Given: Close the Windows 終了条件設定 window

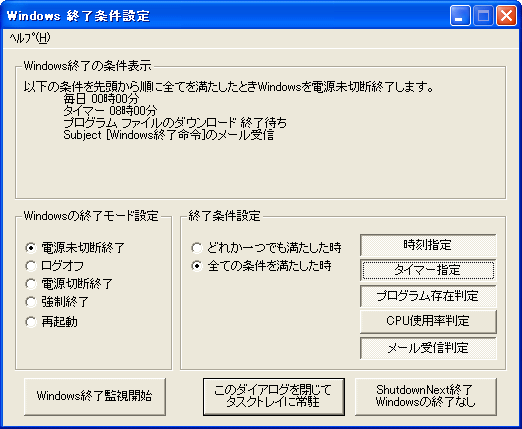Looking at the screenshot, I should [x=506, y=16].
